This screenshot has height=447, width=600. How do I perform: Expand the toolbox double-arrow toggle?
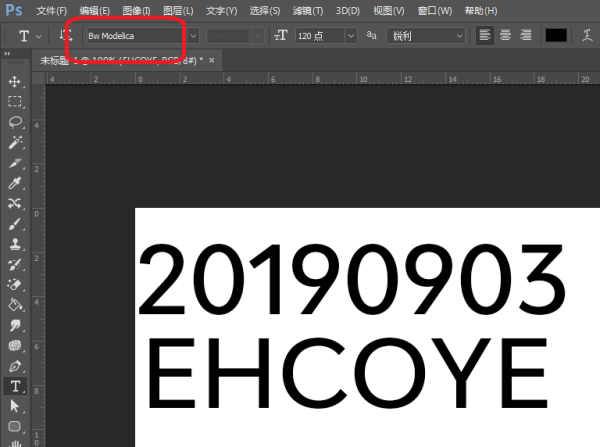tap(7, 54)
